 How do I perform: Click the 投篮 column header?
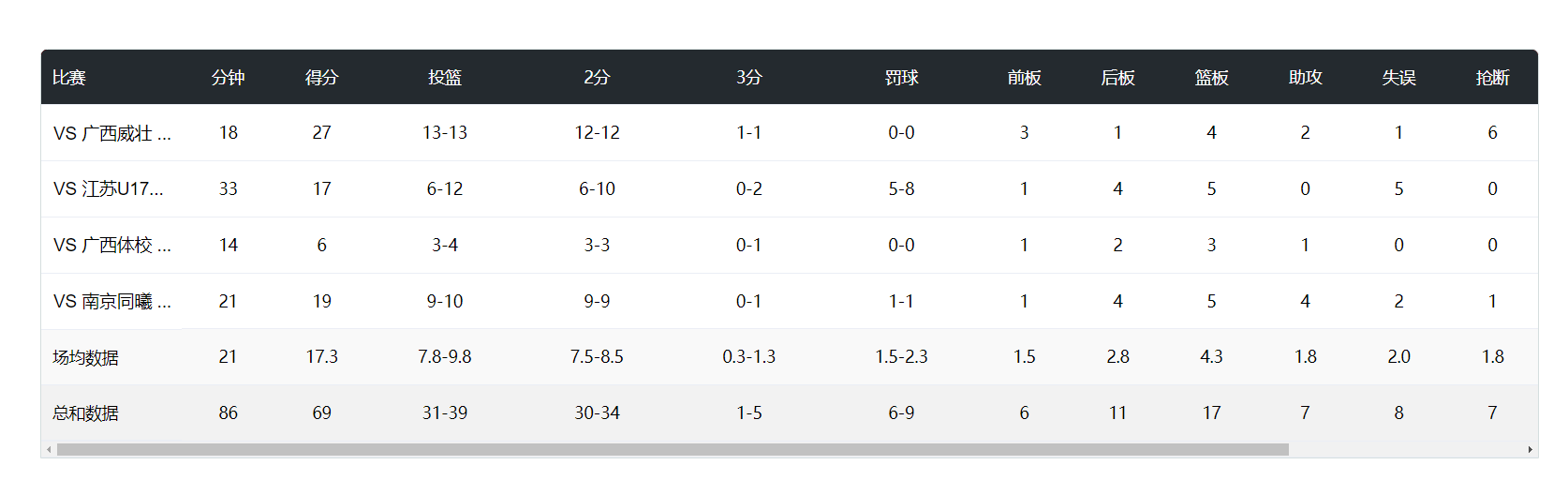click(445, 78)
